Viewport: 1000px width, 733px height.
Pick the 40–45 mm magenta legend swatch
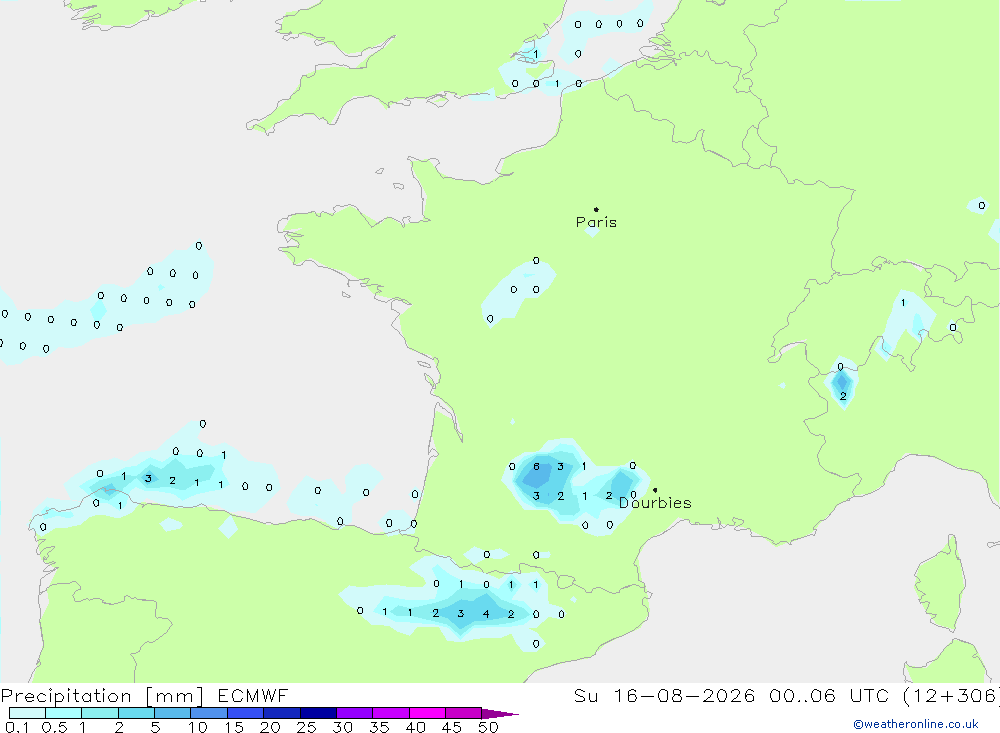(x=427, y=713)
